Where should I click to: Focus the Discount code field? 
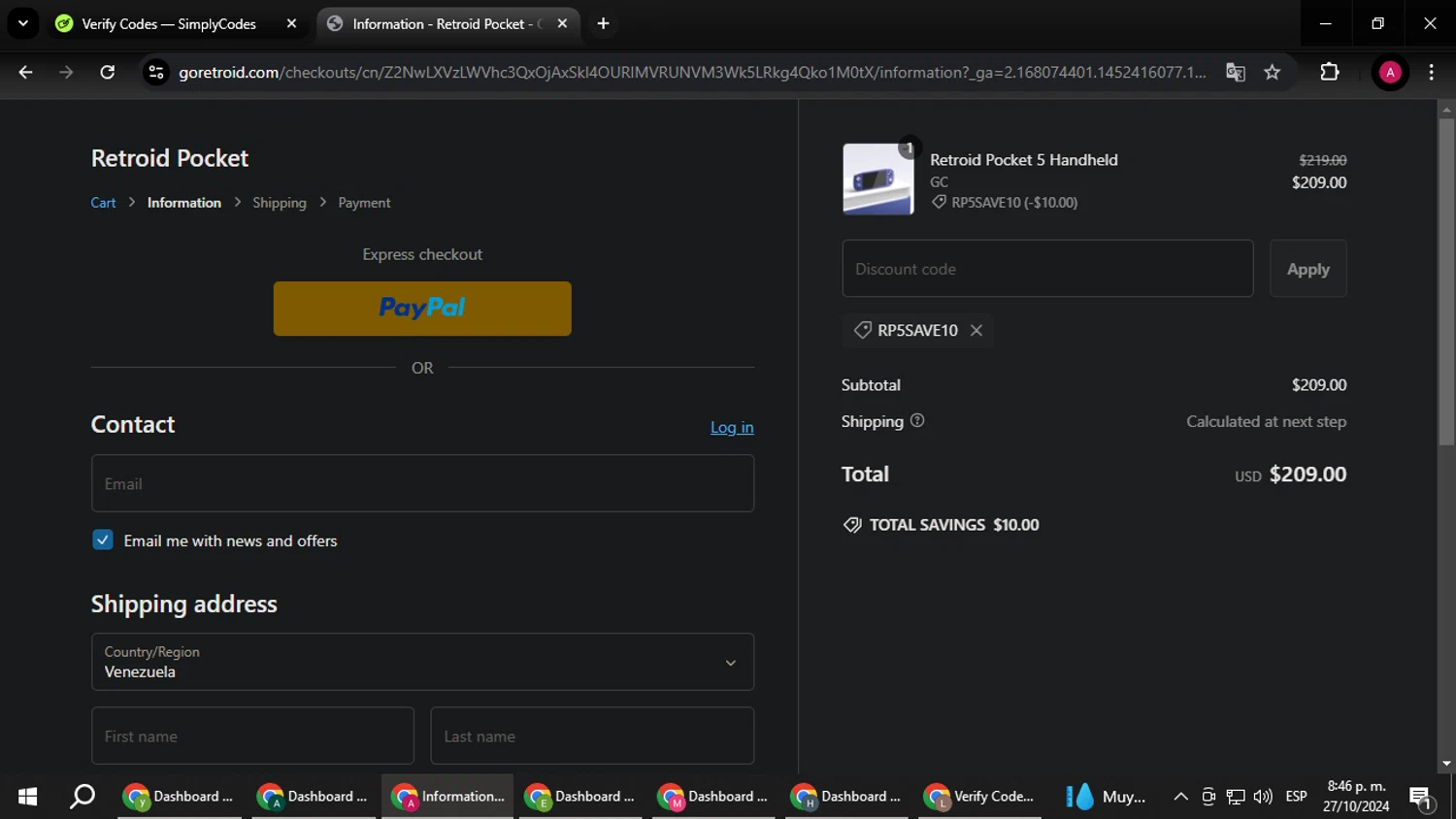pyautogui.click(x=1047, y=269)
